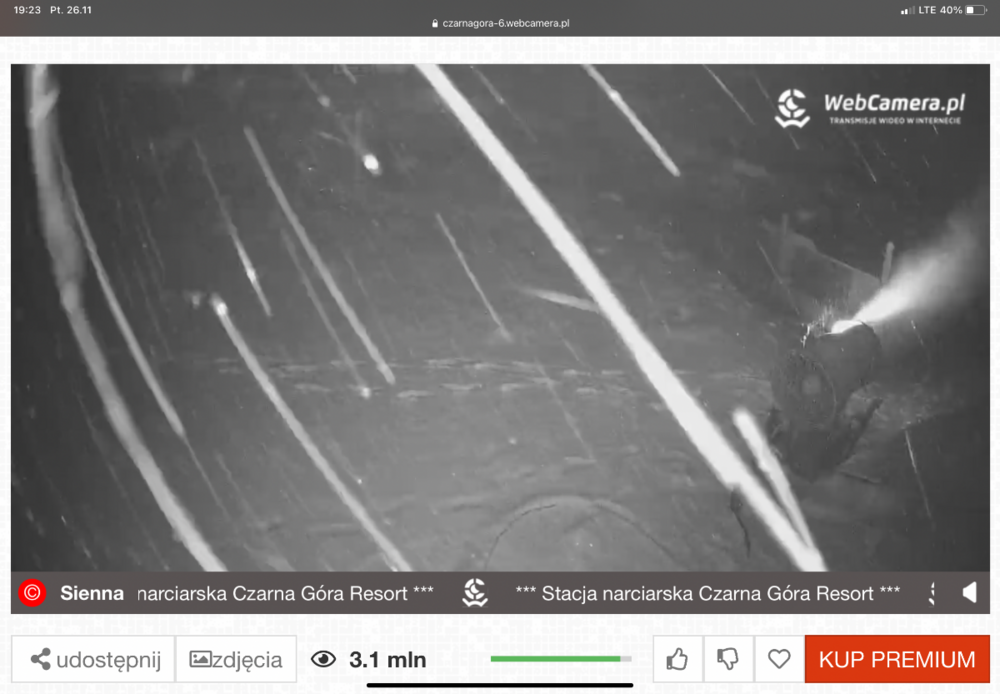Open the udostępnij share button
The height and width of the screenshot is (694, 1000).
click(95, 659)
